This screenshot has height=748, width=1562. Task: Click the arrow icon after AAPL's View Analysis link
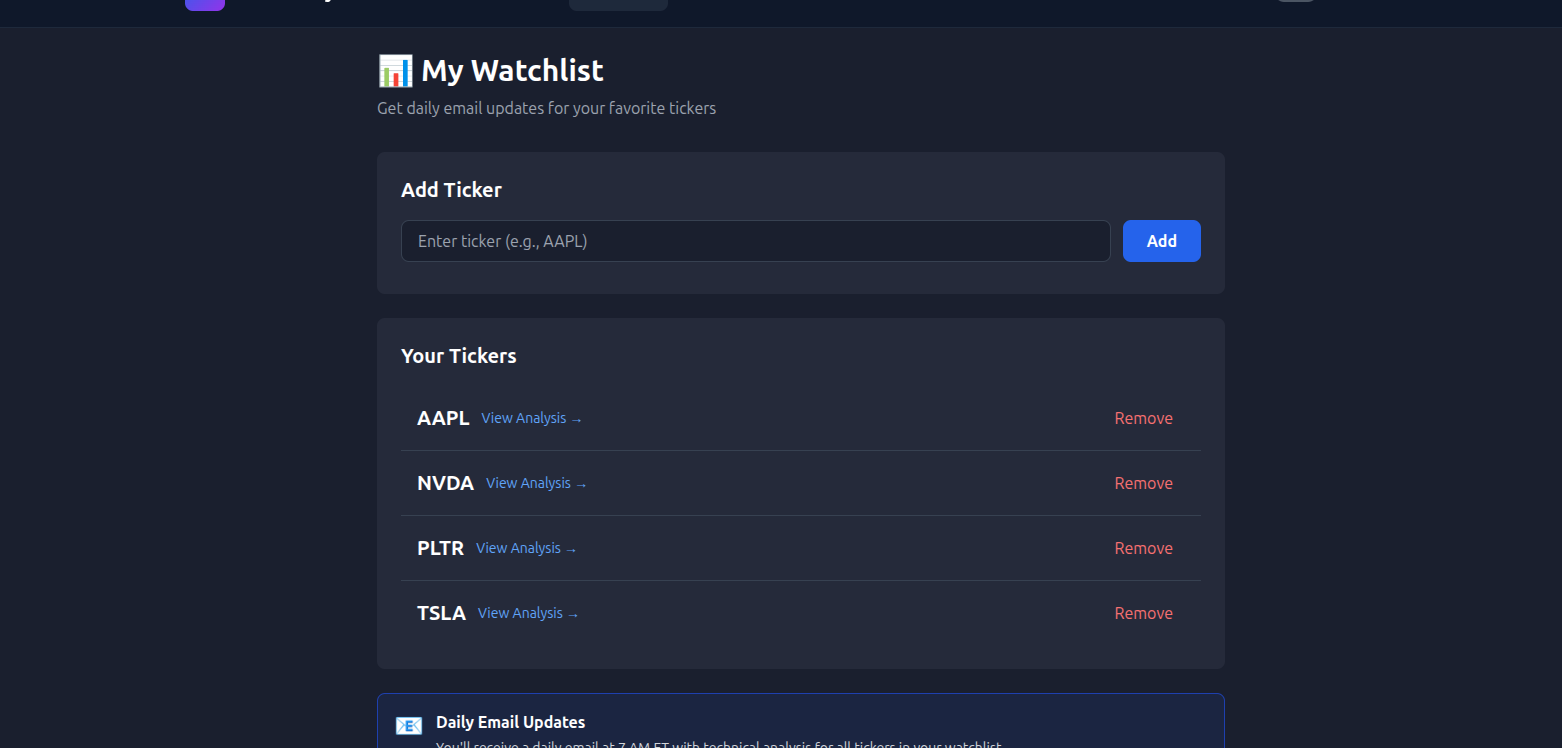pyautogui.click(x=576, y=419)
